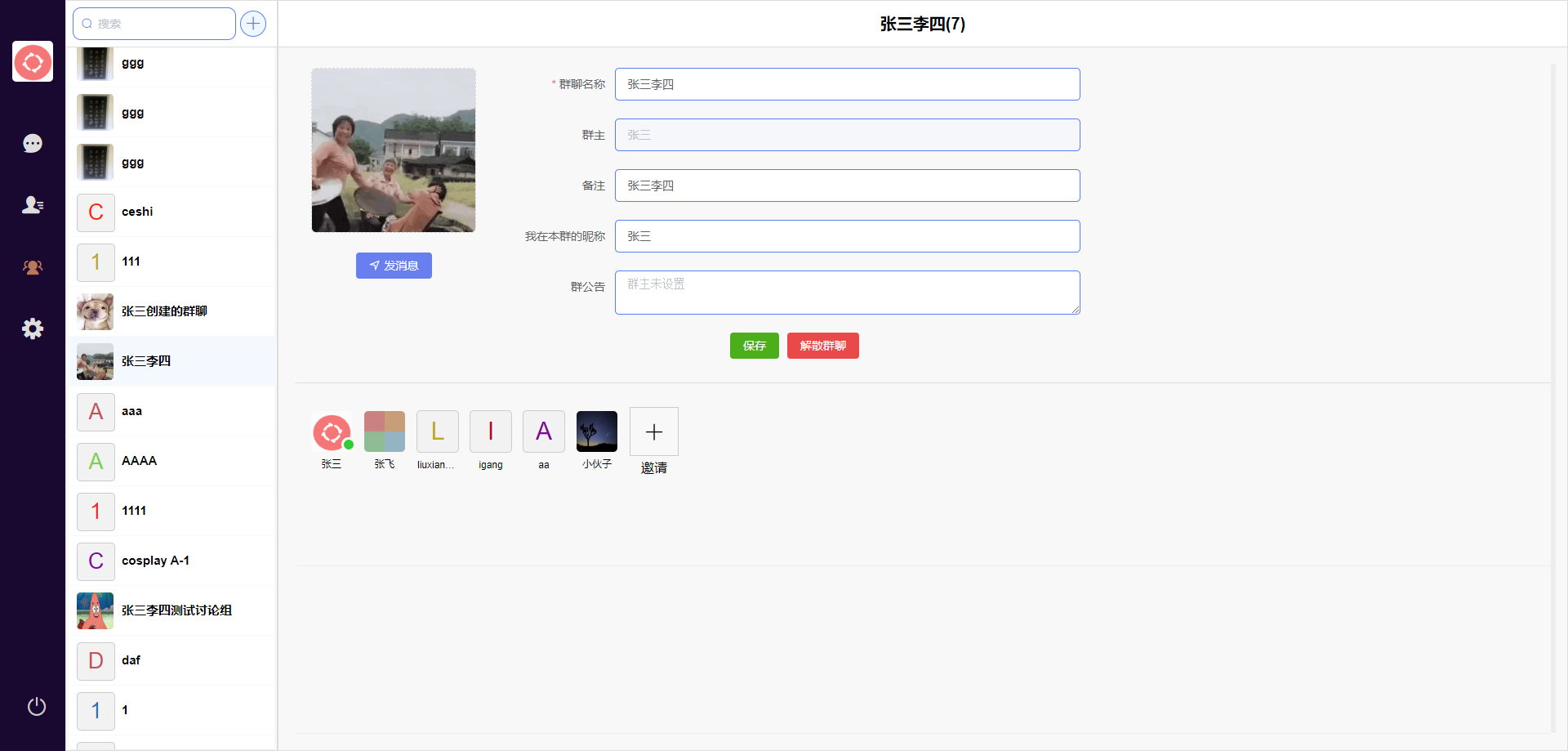Click the plus icon next to search
Screen dimensions: 1568x751
coord(253,24)
